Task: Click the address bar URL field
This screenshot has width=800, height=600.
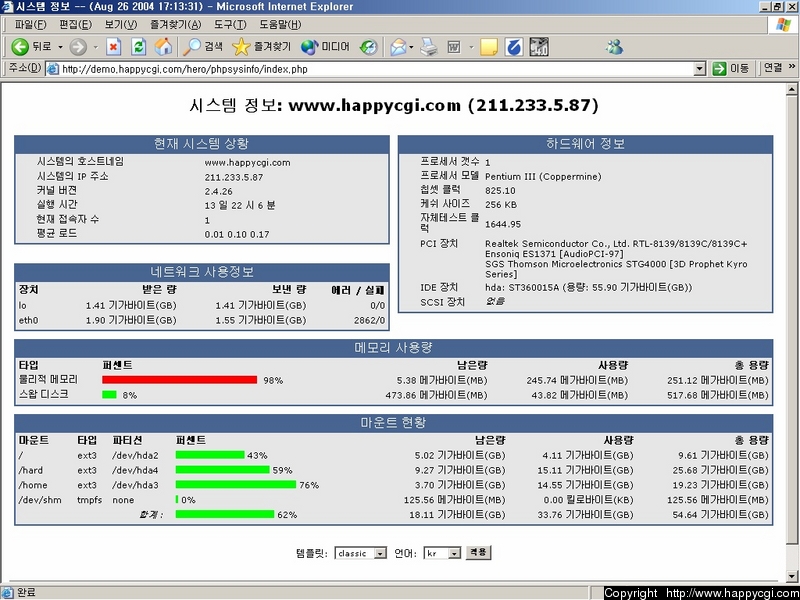Action: click(x=377, y=69)
